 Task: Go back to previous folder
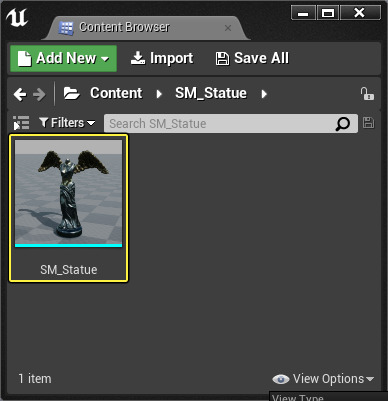pos(20,94)
